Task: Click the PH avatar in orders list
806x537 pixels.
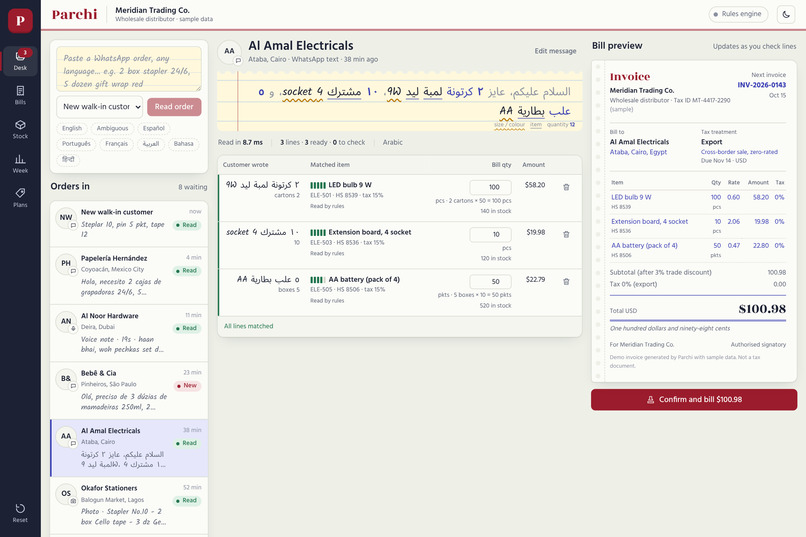Action: [66, 264]
